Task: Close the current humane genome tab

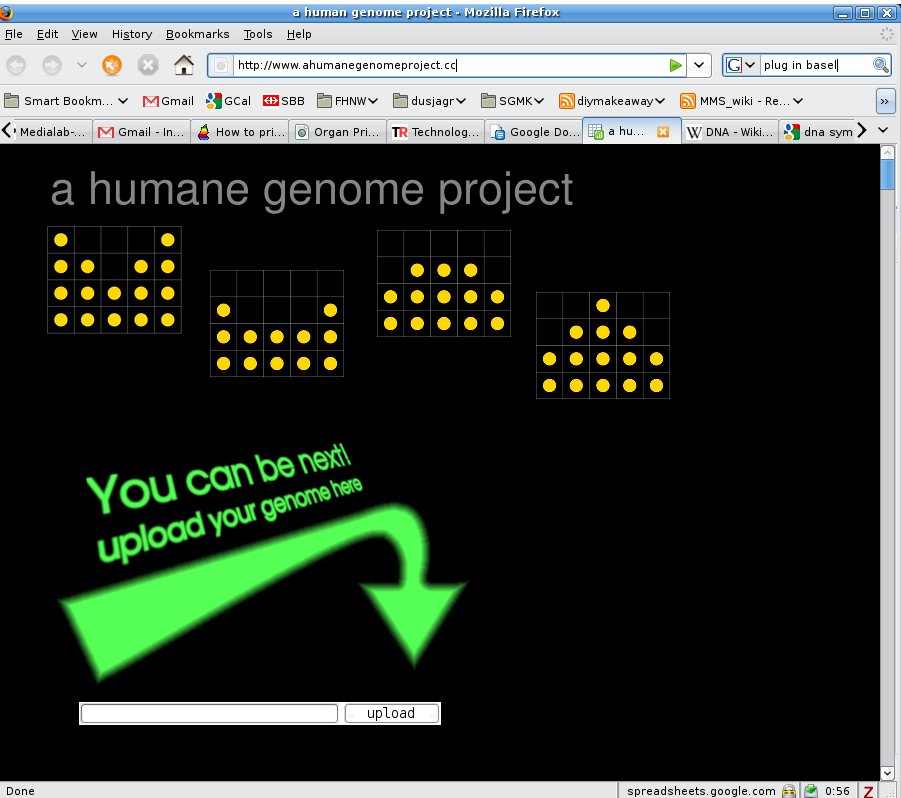Action: (662, 131)
